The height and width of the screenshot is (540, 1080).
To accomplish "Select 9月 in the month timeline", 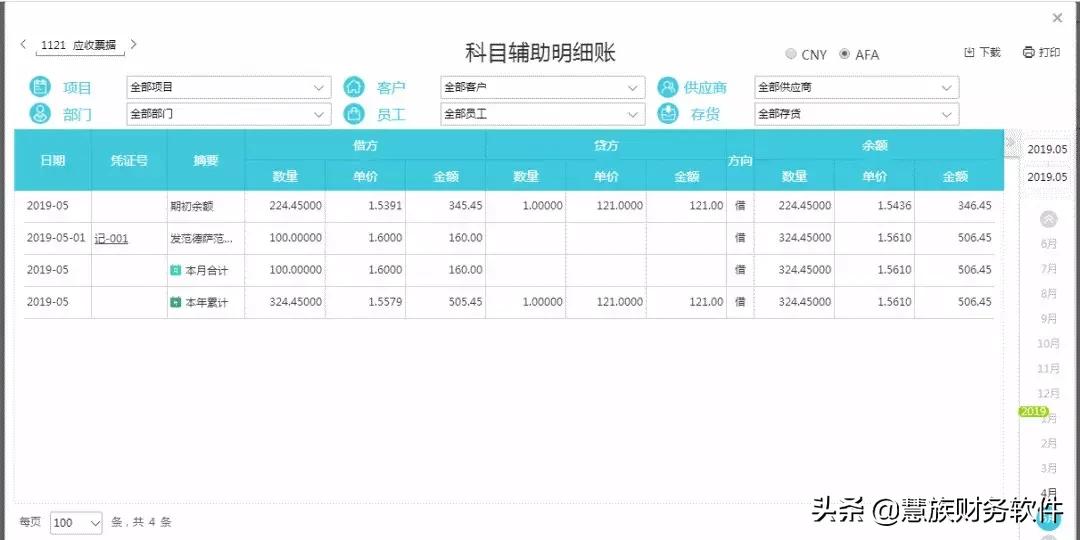I will coord(1048,318).
